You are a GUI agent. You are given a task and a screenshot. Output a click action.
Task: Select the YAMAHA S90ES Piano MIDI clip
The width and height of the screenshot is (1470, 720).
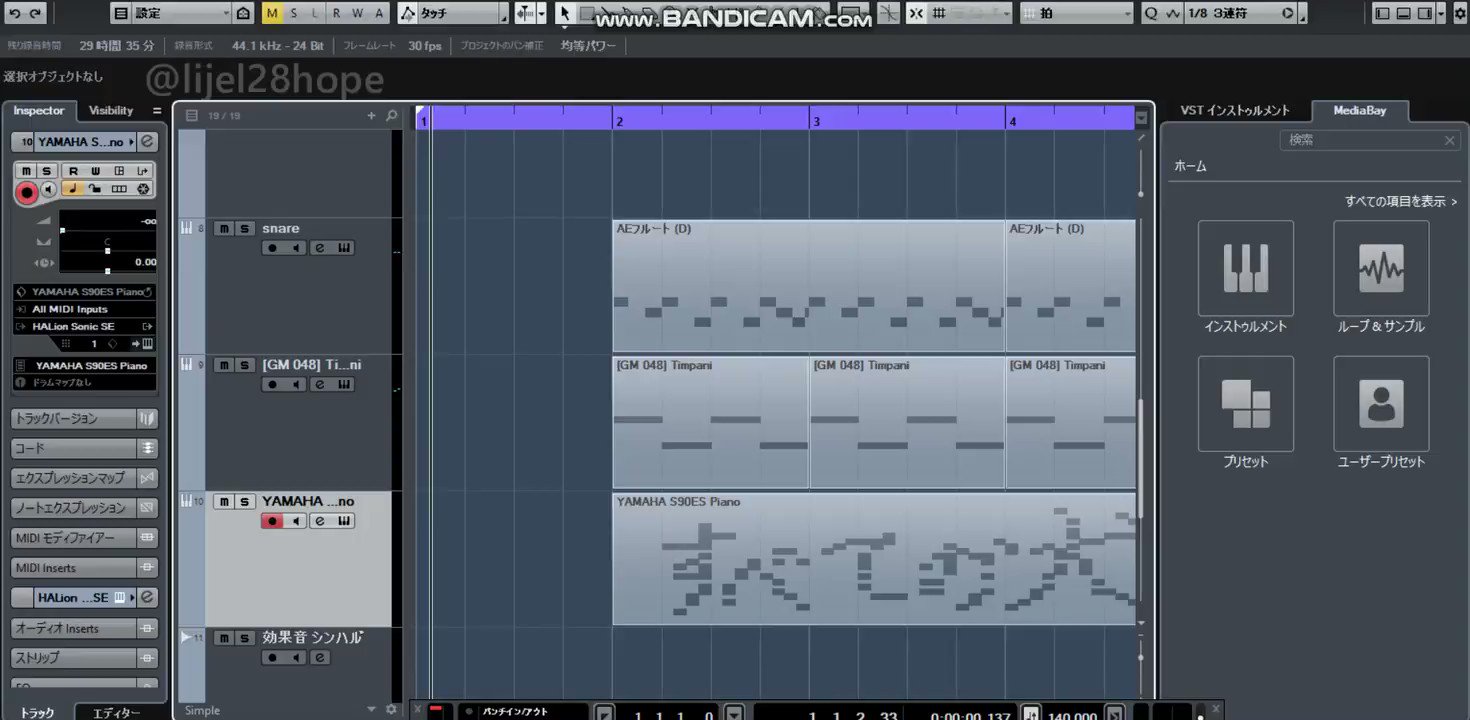click(x=874, y=559)
